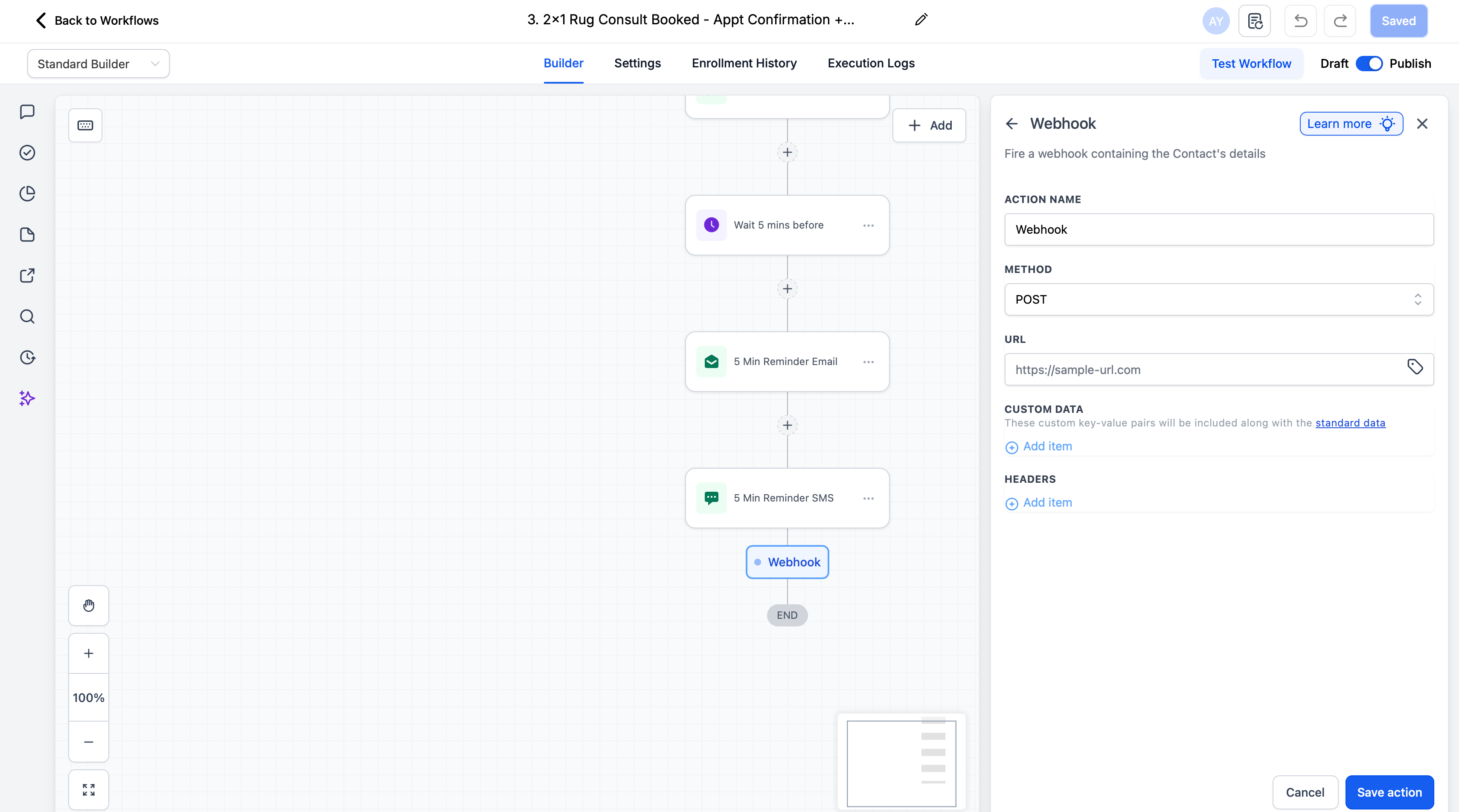
Task: Select the hand pan tool
Action: click(x=88, y=605)
